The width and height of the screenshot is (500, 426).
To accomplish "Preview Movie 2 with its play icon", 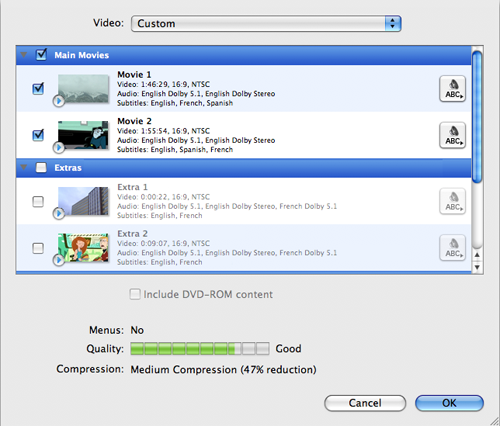I will tap(59, 147).
